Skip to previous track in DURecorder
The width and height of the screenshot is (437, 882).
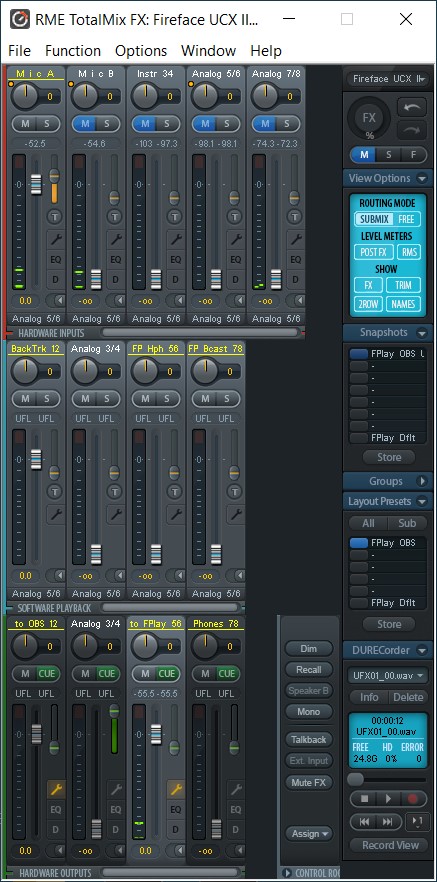pos(364,822)
